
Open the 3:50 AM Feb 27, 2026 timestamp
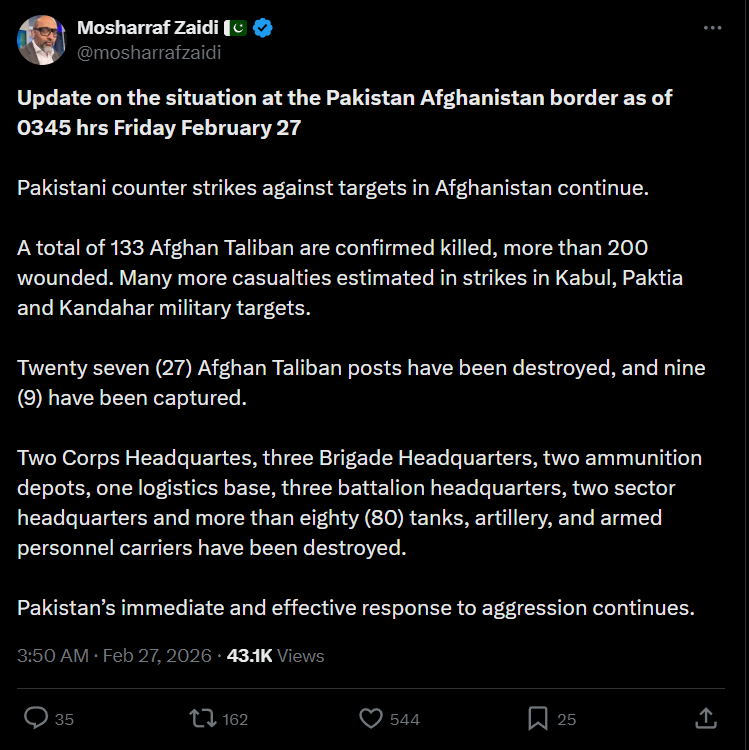pyautogui.click(x=115, y=656)
